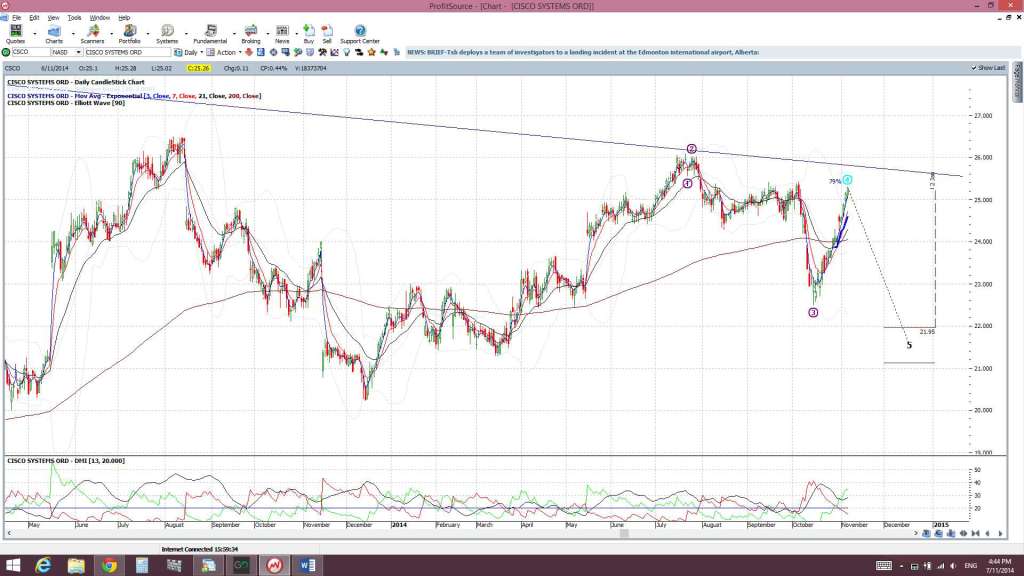Open the NASD exchange dropdown
This screenshot has height=576, width=1024.
[78, 52]
